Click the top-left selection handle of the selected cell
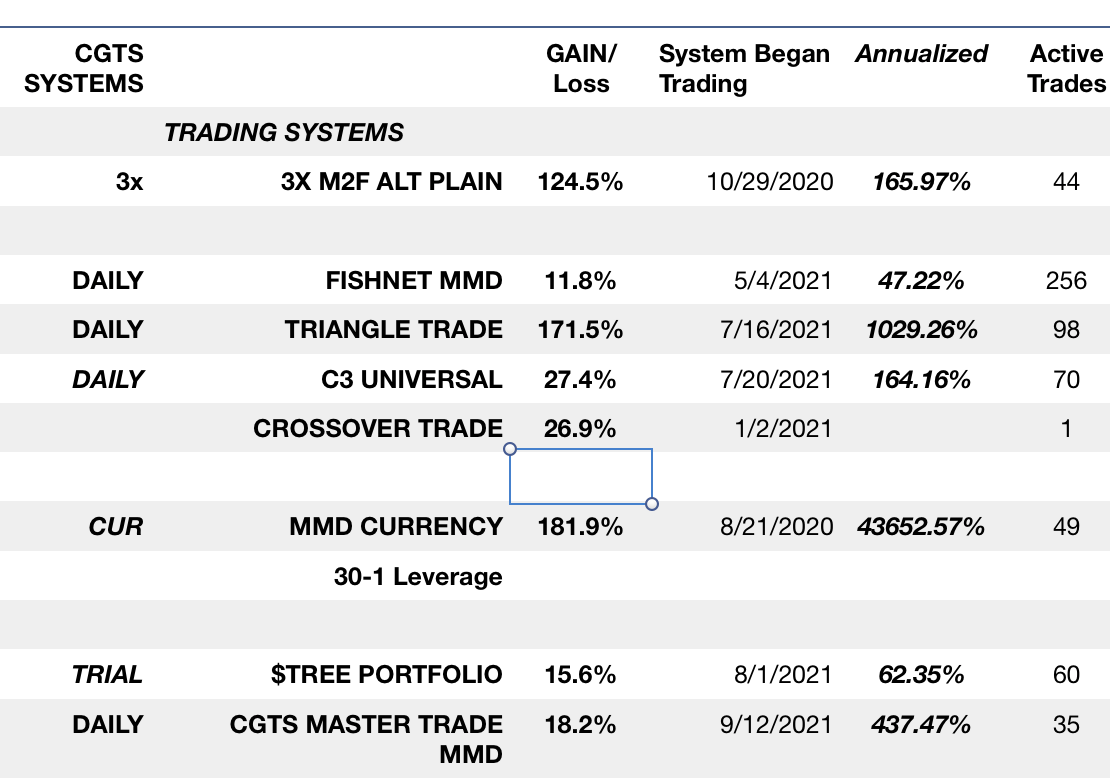This screenshot has width=1110, height=780. click(x=510, y=449)
